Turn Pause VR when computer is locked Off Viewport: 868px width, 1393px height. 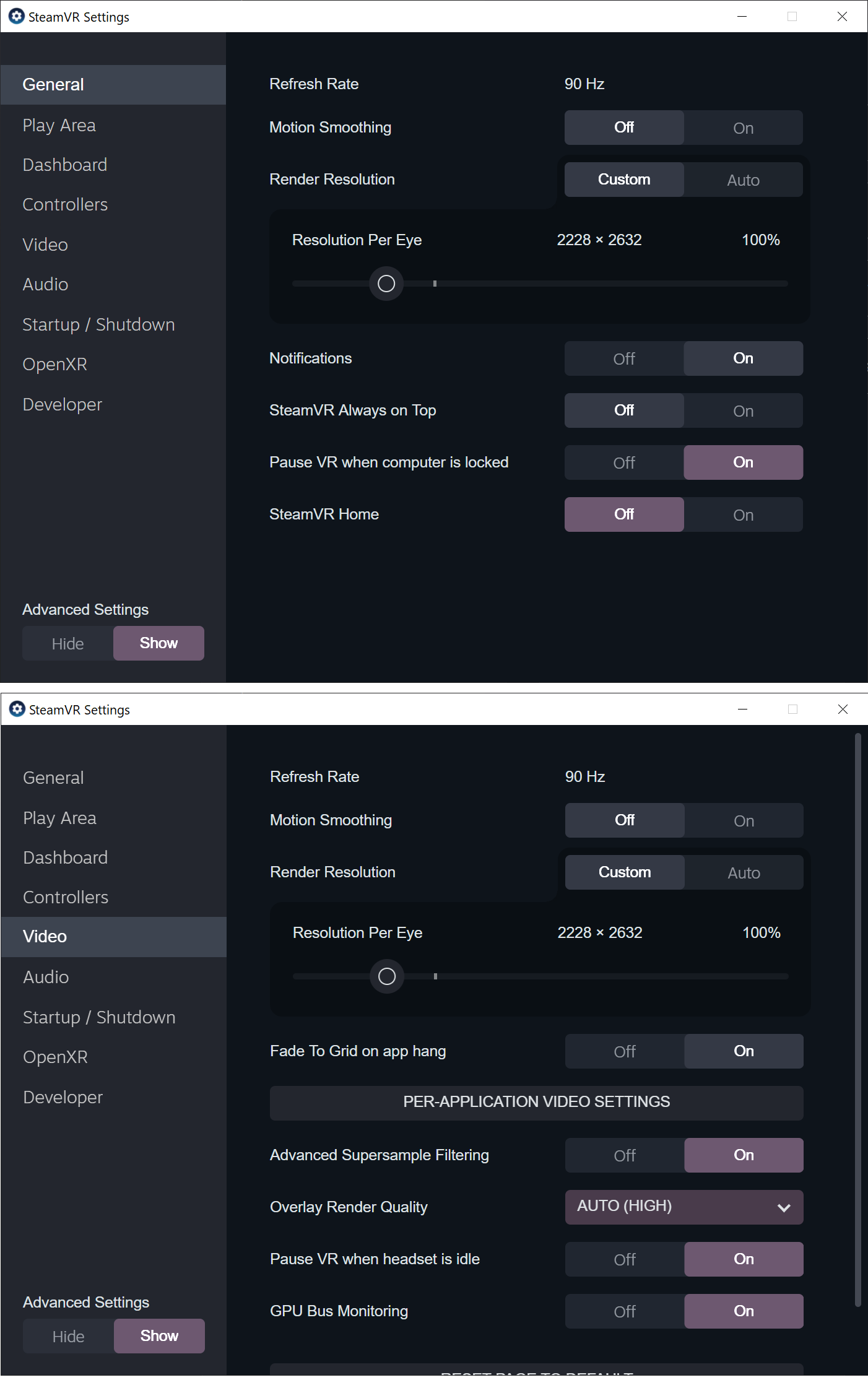tap(624, 462)
